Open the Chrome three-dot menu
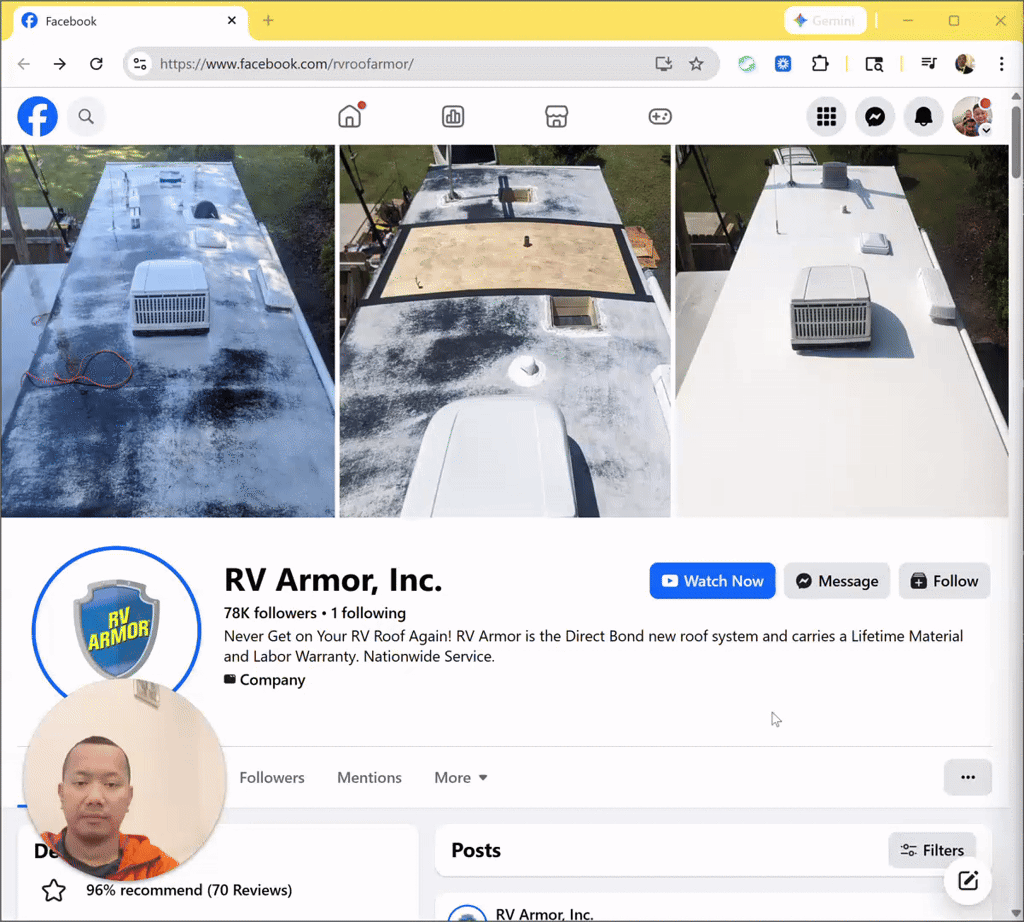Image resolution: width=1024 pixels, height=922 pixels. (x=1001, y=63)
